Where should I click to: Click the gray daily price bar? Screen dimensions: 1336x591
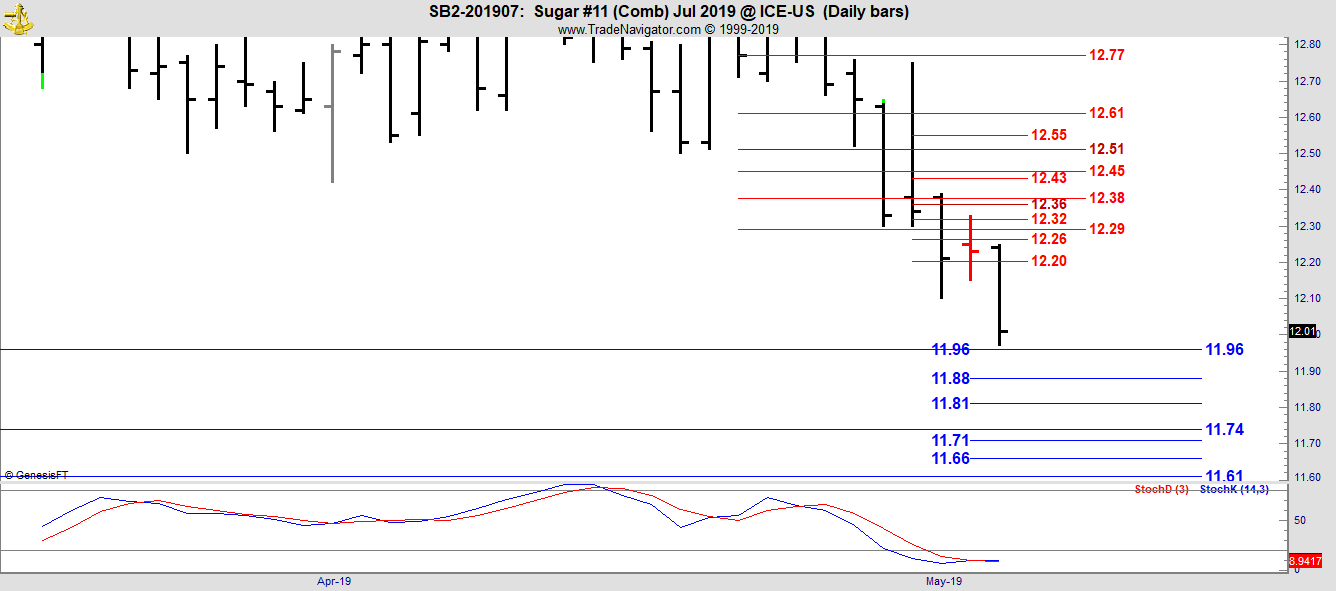332,110
